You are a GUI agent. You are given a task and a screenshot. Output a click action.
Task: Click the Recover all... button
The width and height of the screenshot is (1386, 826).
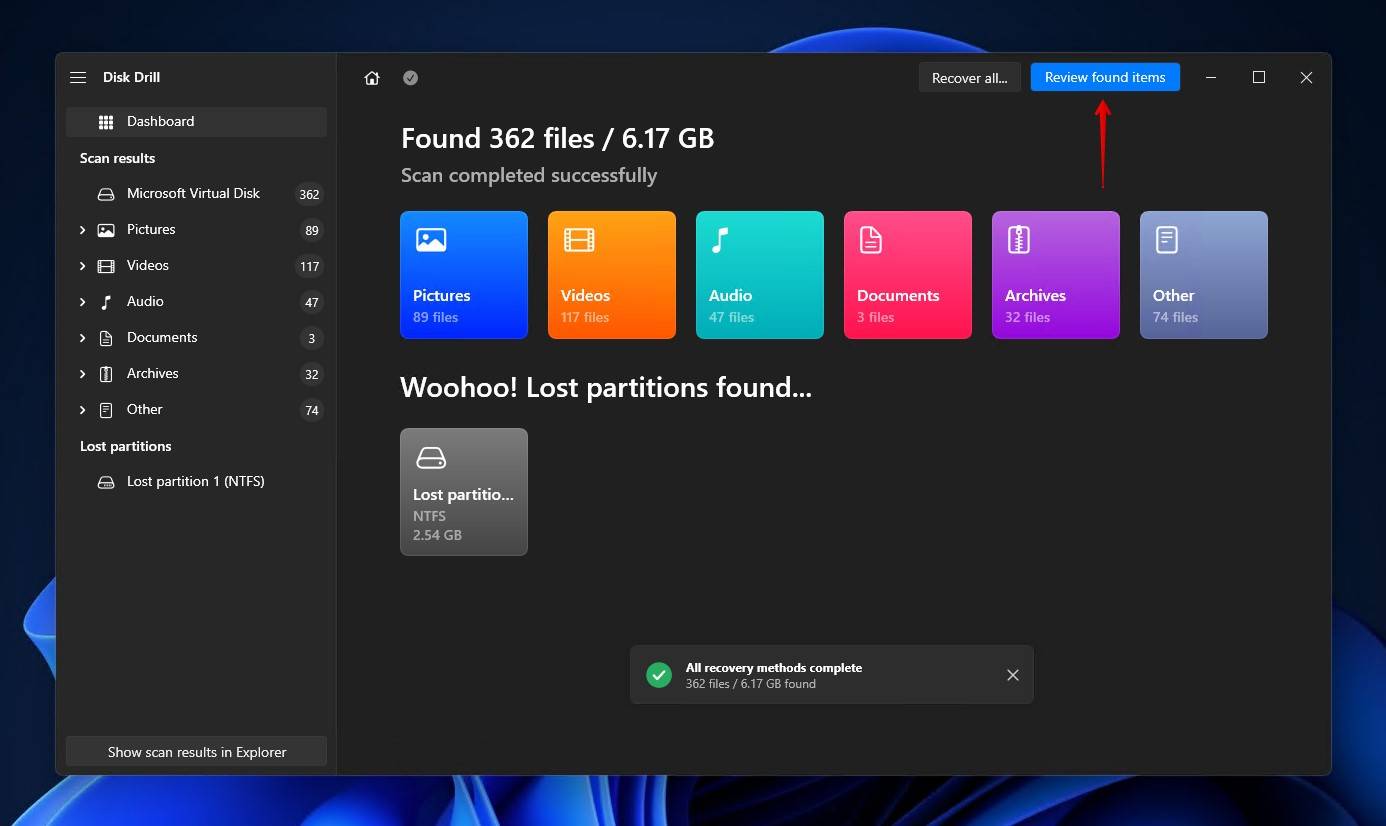969,78
